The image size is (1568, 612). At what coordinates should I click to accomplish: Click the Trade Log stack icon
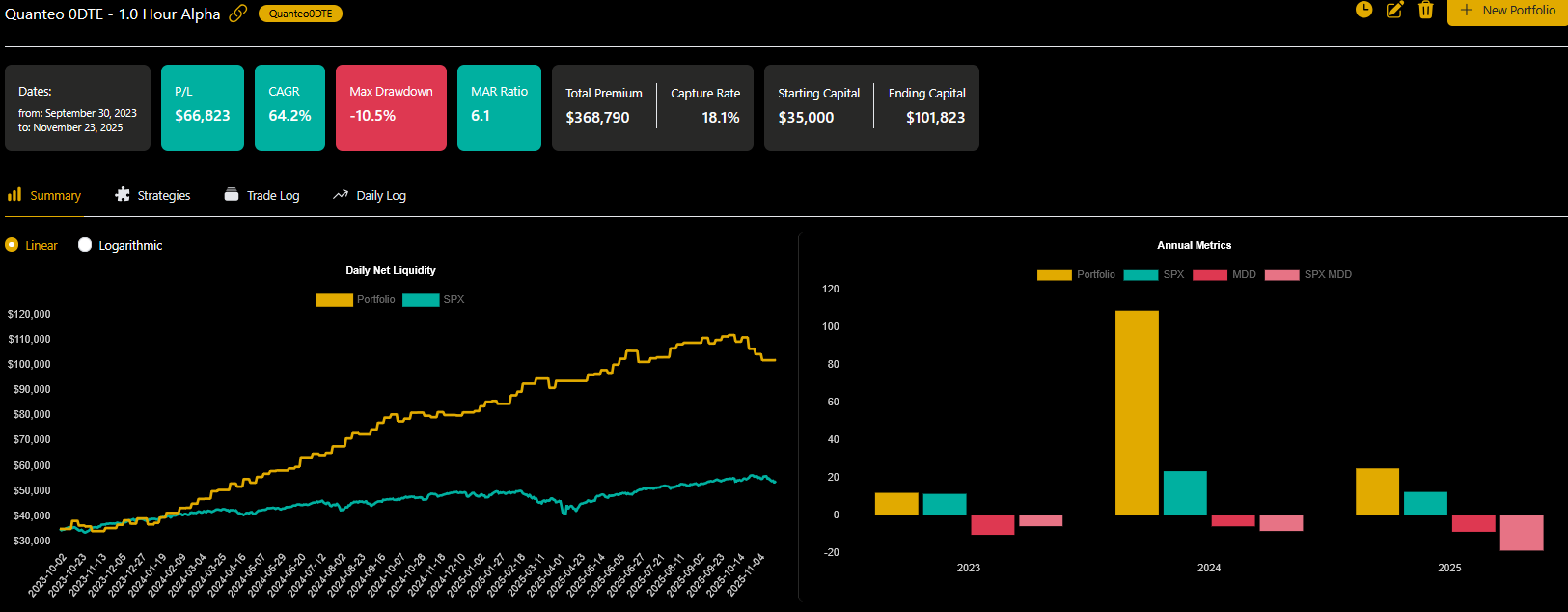(x=232, y=195)
